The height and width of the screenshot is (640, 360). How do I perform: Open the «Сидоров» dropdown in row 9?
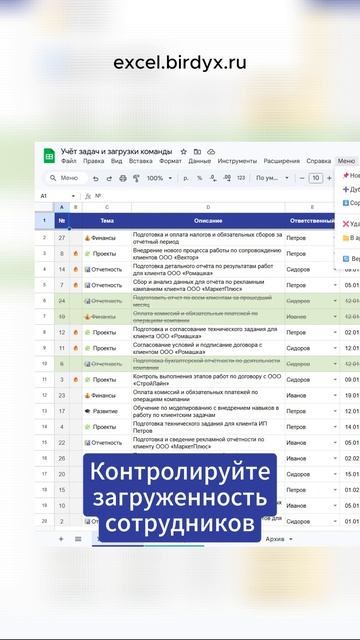335,348
